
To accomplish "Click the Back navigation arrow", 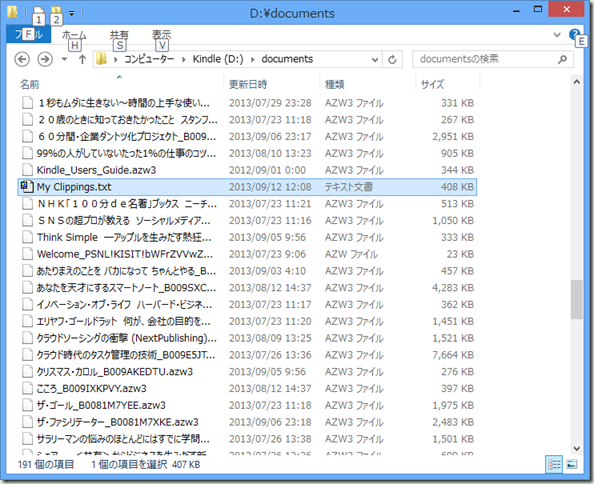I will 22,59.
